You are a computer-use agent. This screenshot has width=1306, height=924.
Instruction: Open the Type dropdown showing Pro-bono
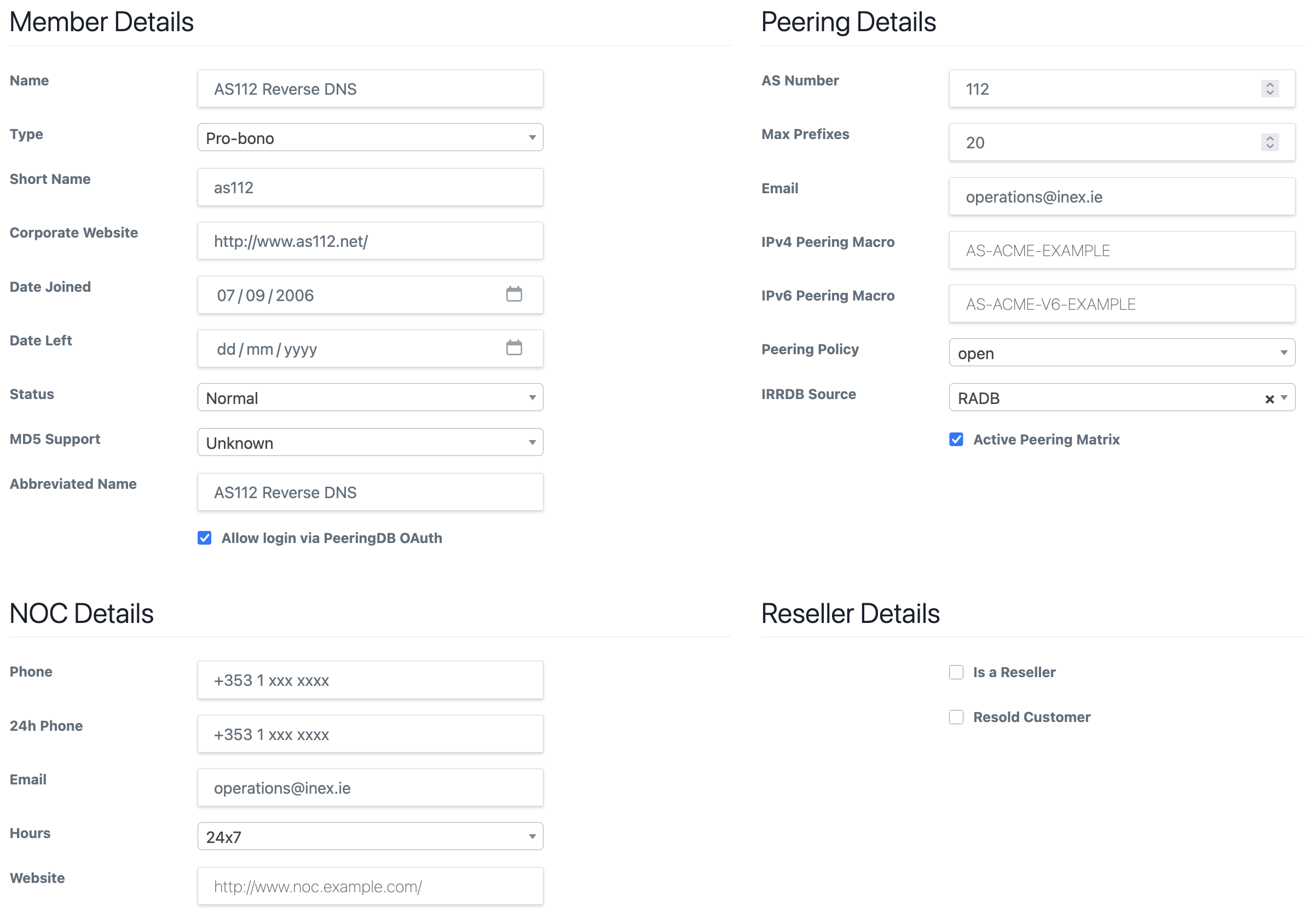[371, 138]
